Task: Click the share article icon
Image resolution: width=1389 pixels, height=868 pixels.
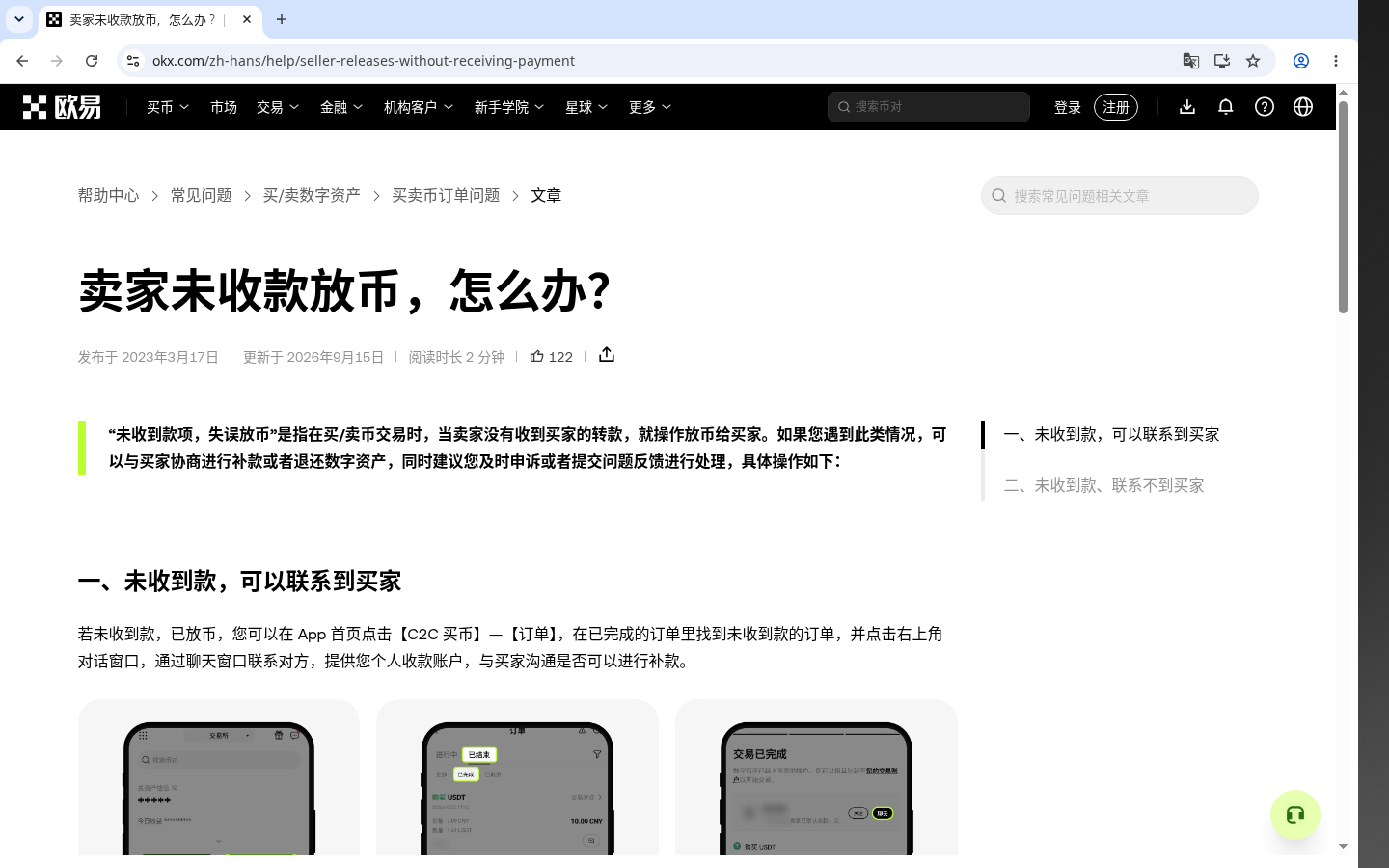Action: [607, 355]
